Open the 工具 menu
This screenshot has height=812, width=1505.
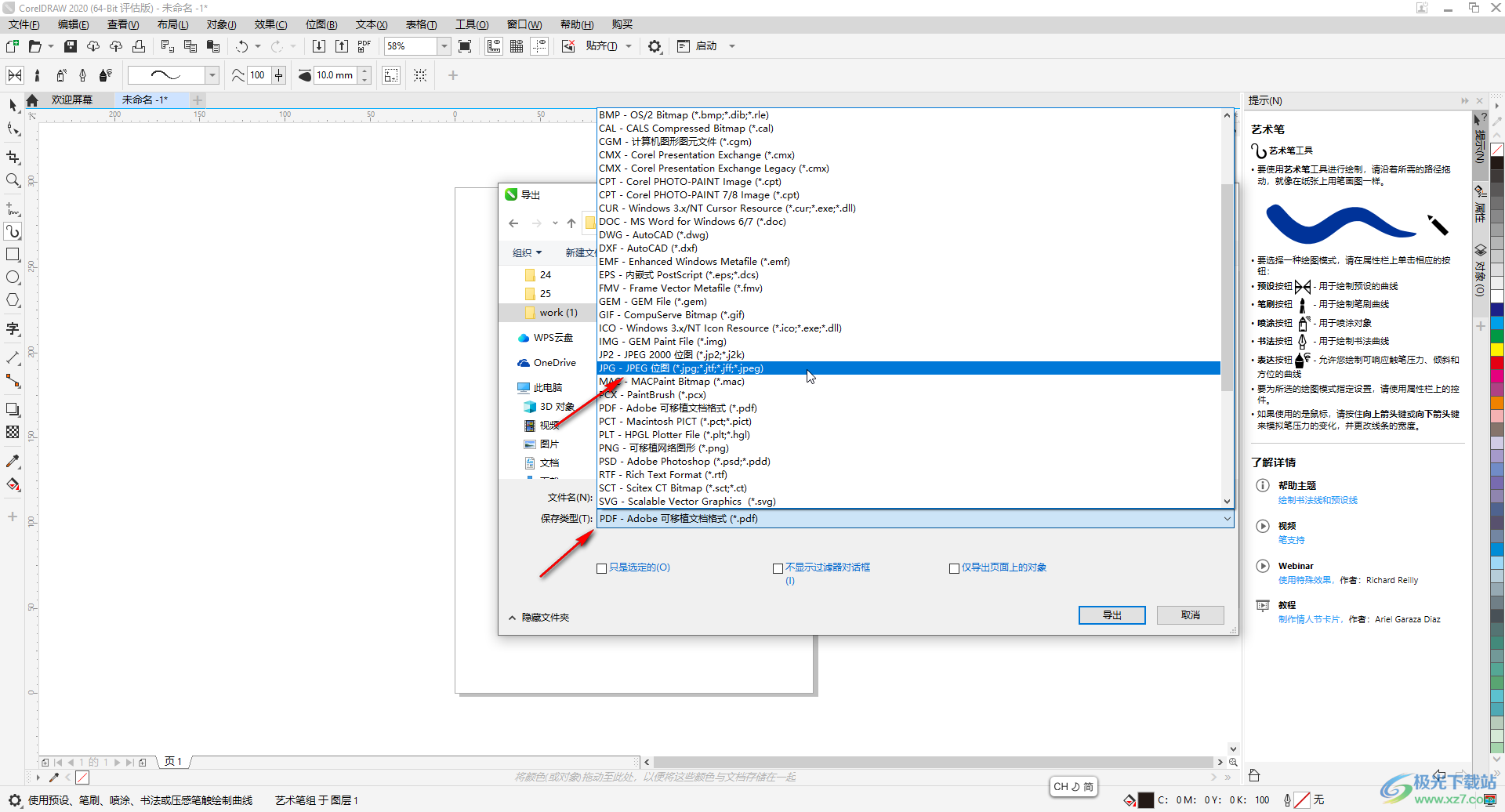472,24
